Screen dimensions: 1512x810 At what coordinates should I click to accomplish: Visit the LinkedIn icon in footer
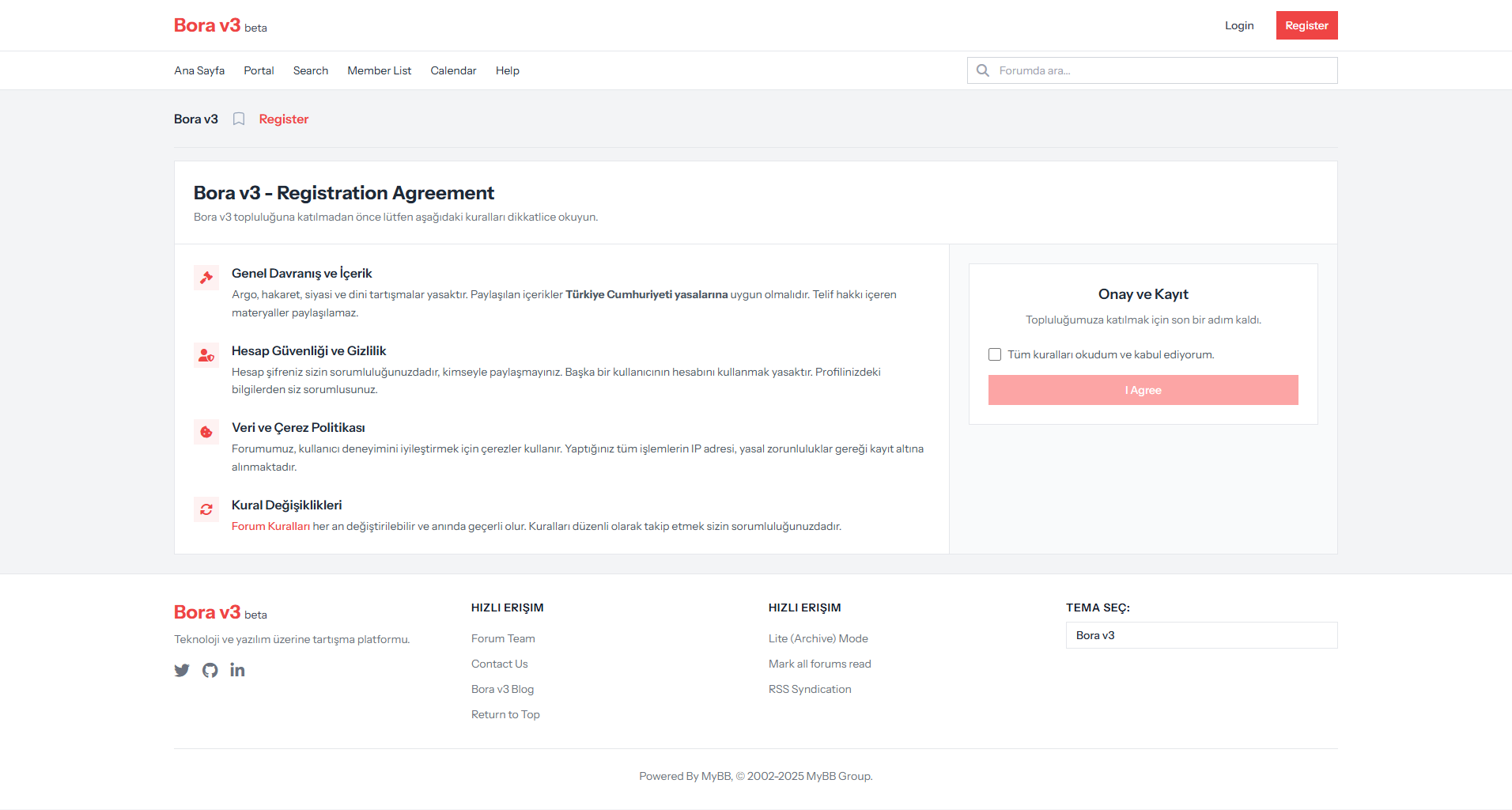[237, 670]
